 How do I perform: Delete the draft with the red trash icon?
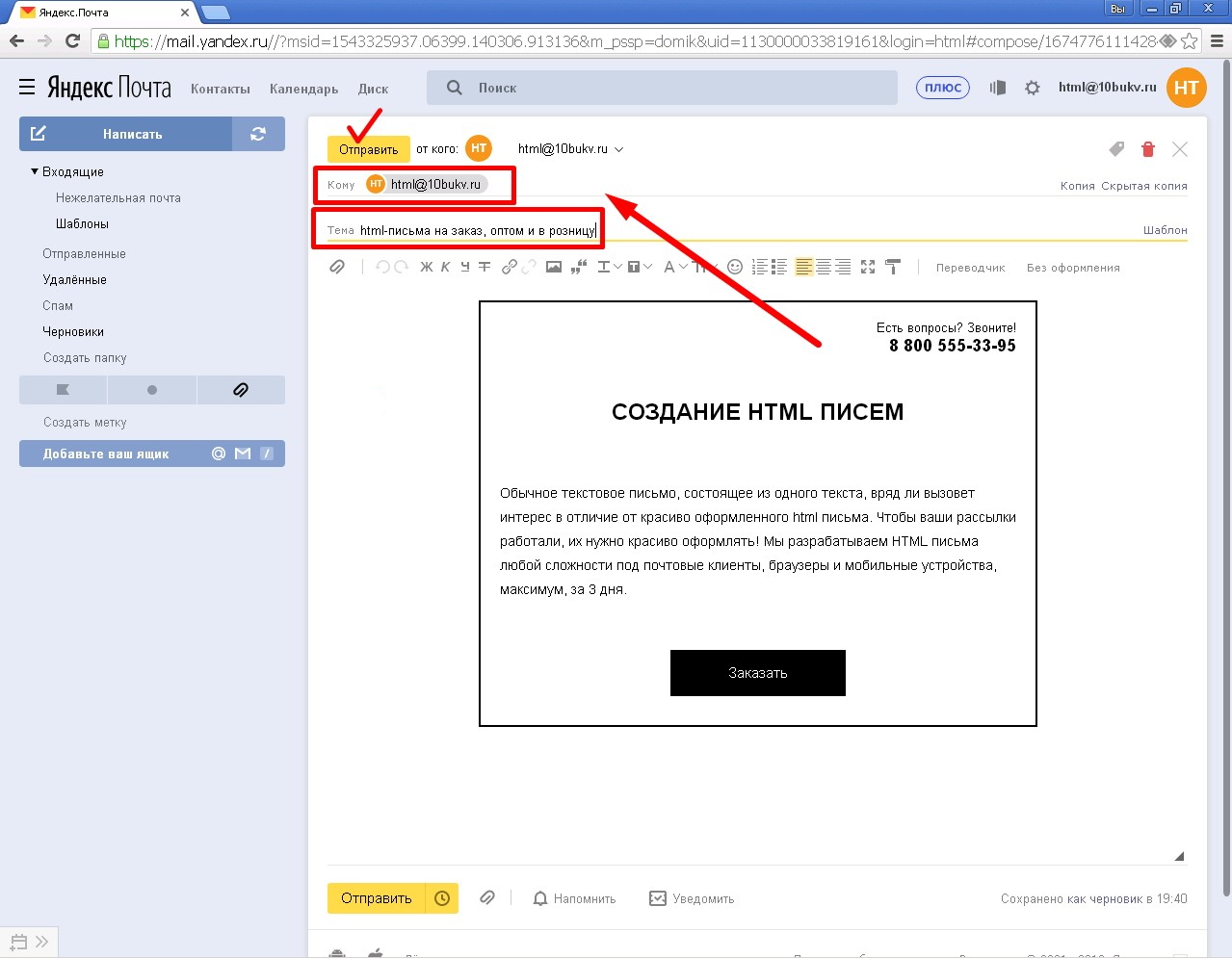click(x=1147, y=149)
